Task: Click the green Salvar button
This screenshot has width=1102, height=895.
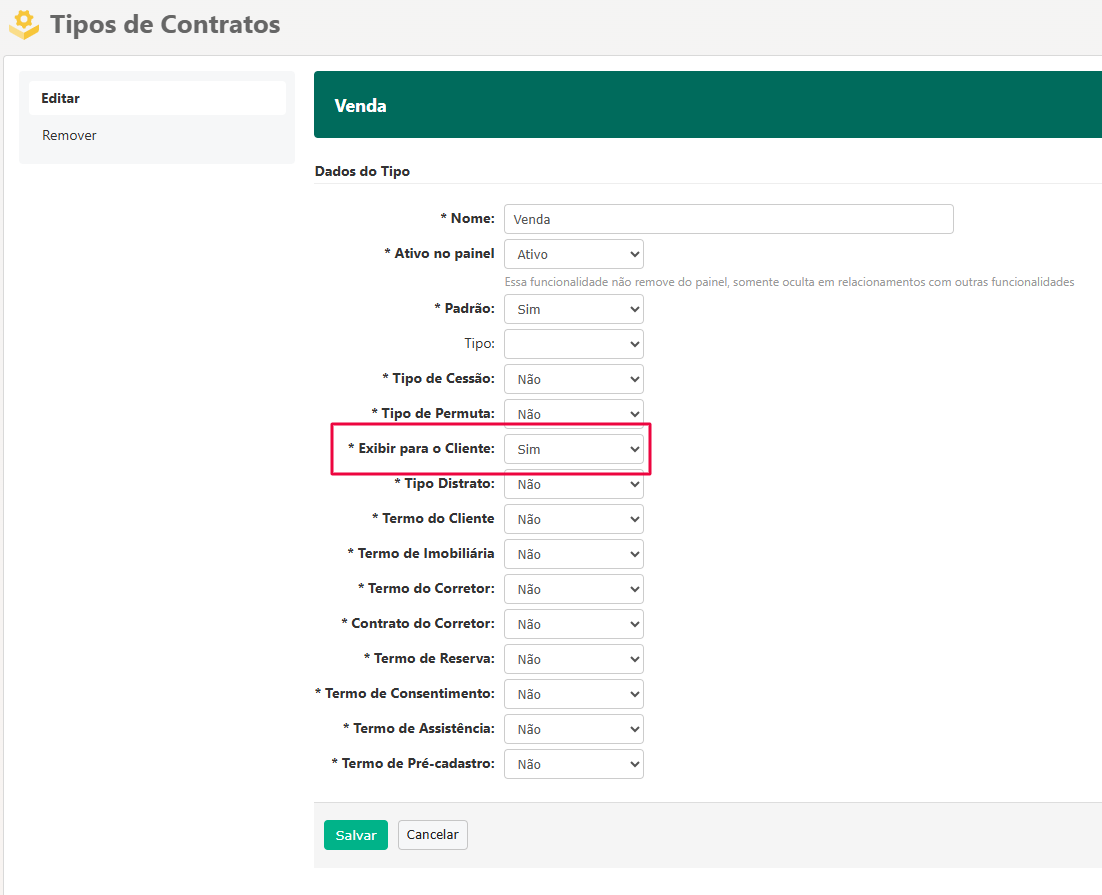Action: tap(356, 835)
